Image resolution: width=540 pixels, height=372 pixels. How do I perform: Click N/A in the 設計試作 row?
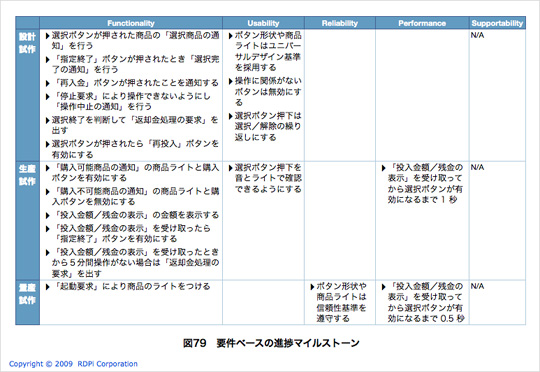coord(477,35)
